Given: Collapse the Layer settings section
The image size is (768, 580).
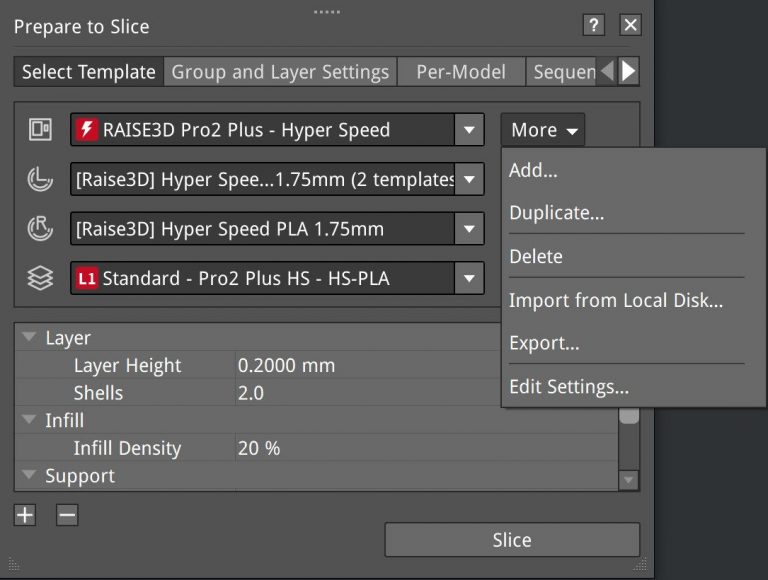Looking at the screenshot, I should (x=29, y=337).
